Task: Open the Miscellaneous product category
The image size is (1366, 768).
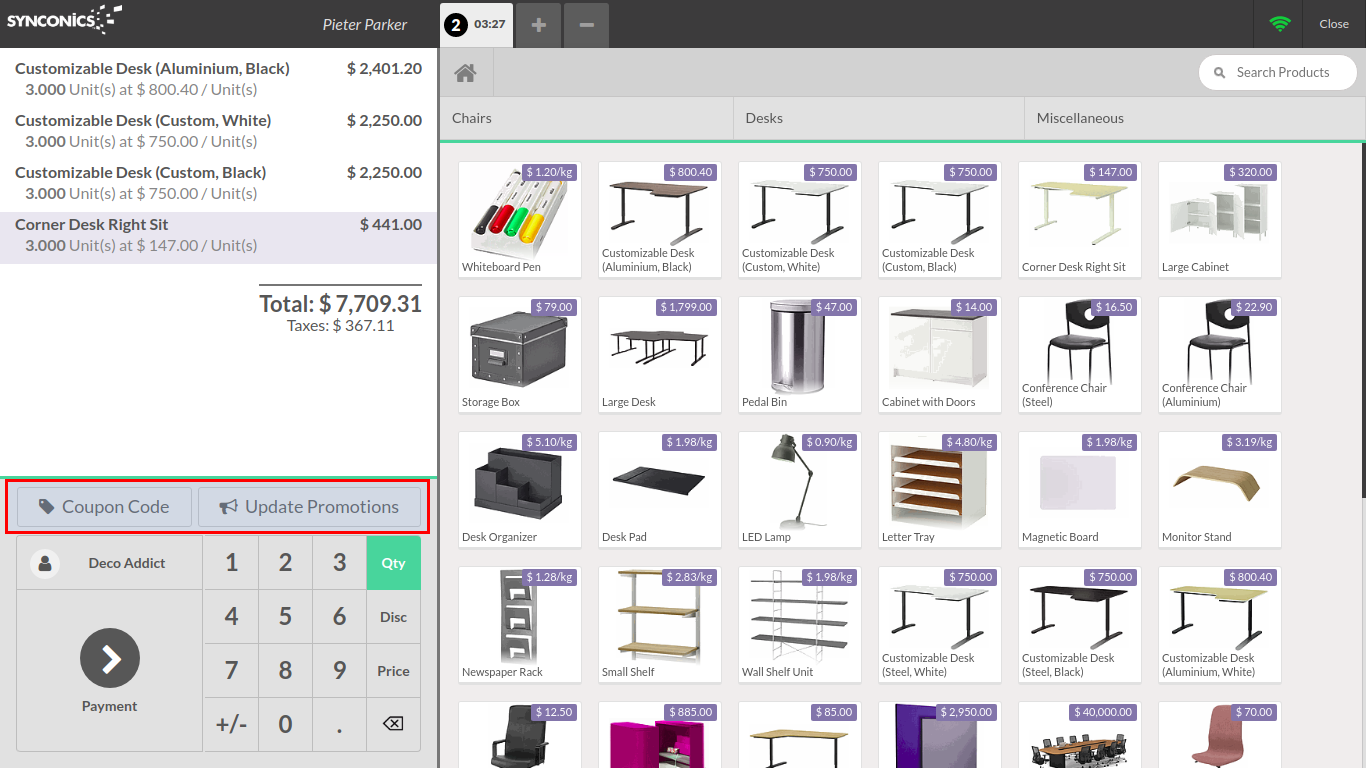Action: (x=1194, y=118)
